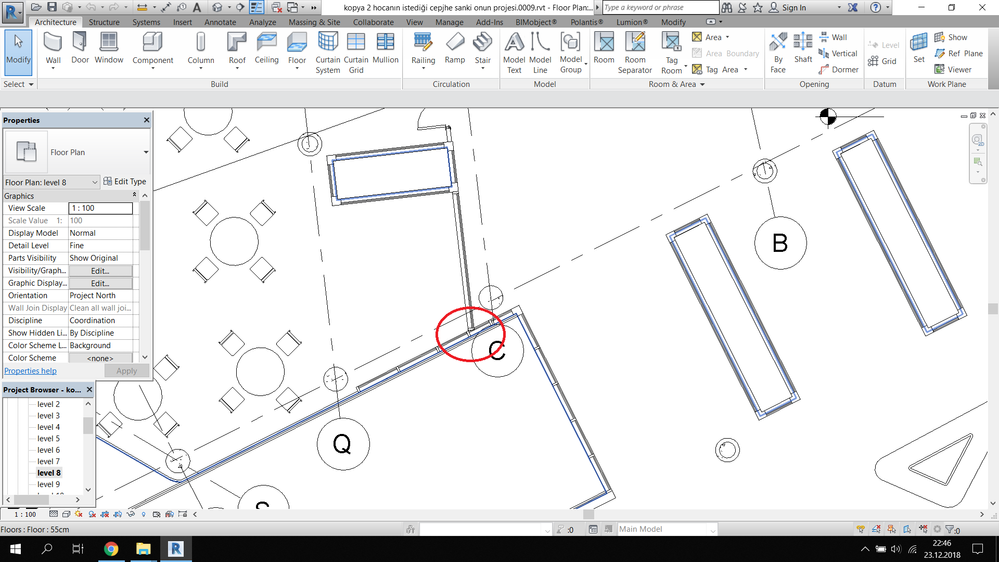999x562 pixels.
Task: Select the Wall tool
Action: pyautogui.click(x=53, y=51)
